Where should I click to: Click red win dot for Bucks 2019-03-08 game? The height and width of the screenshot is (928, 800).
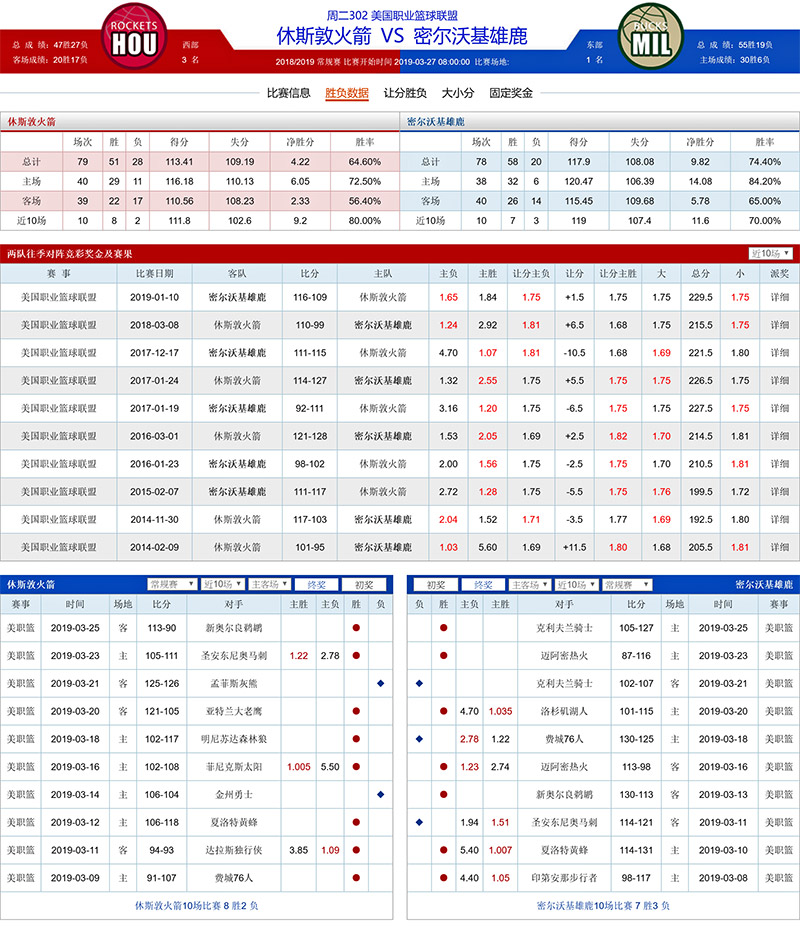pyautogui.click(x=444, y=878)
